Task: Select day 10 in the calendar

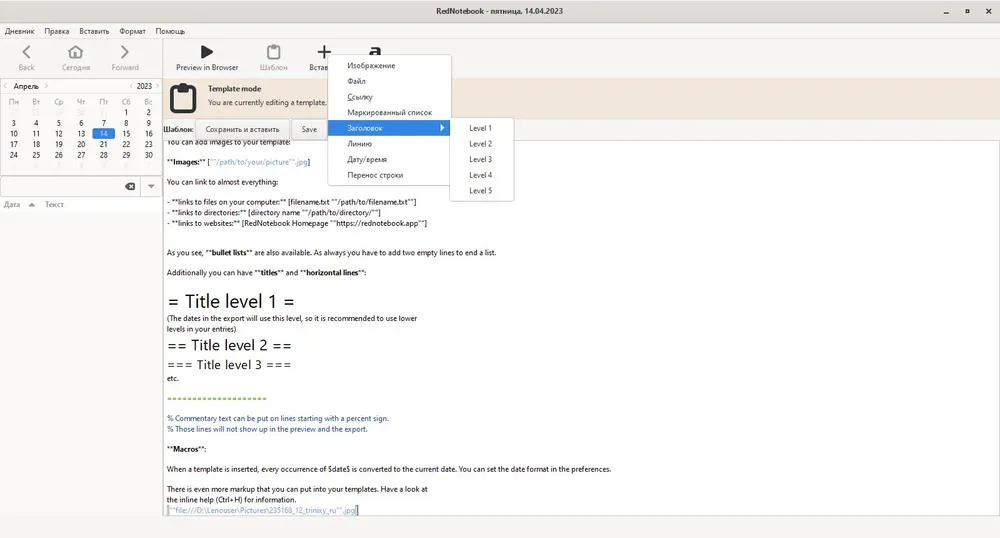Action: pyautogui.click(x=13, y=133)
